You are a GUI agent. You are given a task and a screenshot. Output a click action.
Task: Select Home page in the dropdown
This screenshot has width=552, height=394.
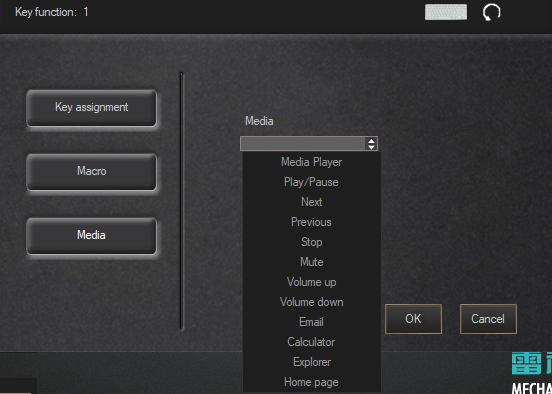coord(312,382)
